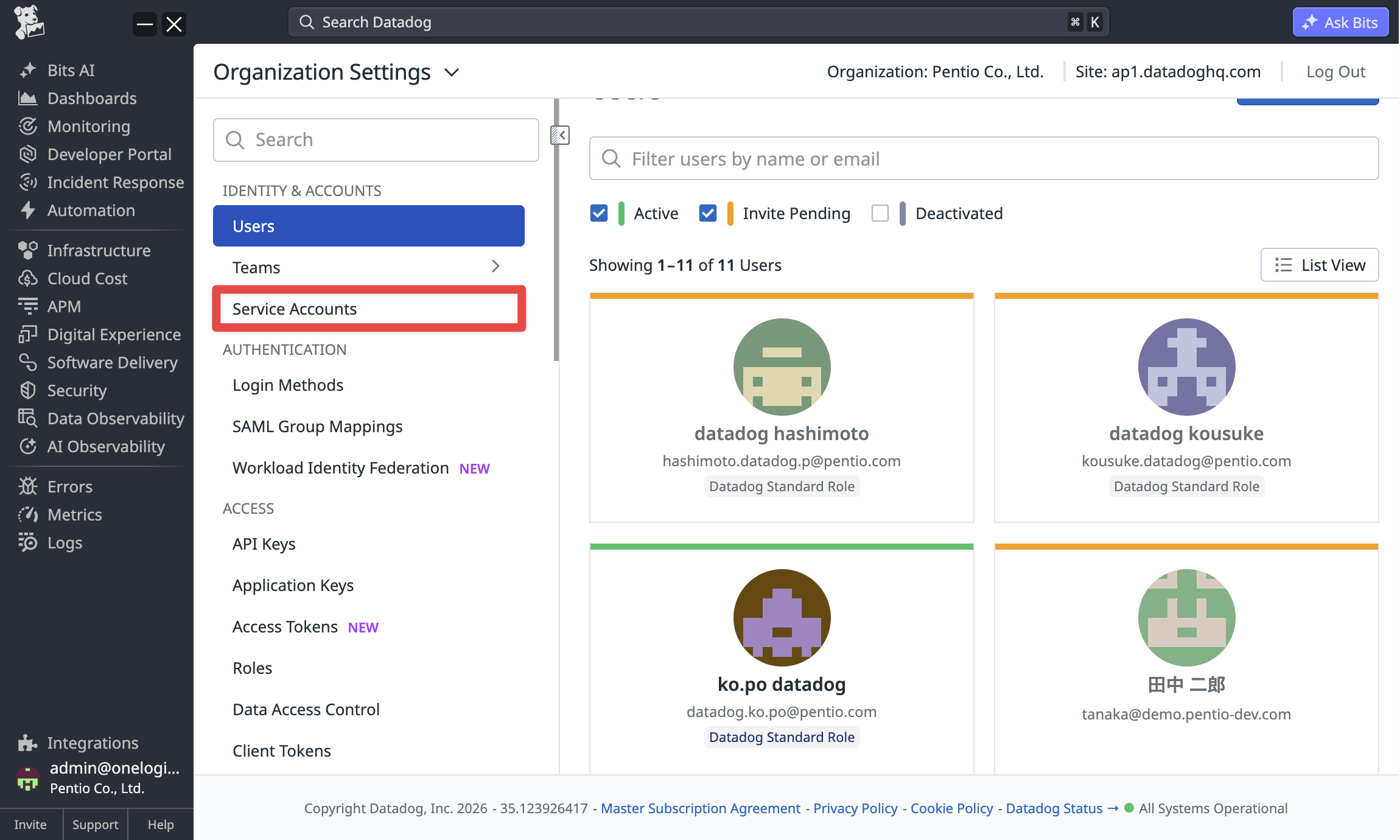Open Bits AI sparkle icon
The image size is (1400, 840).
click(27, 71)
